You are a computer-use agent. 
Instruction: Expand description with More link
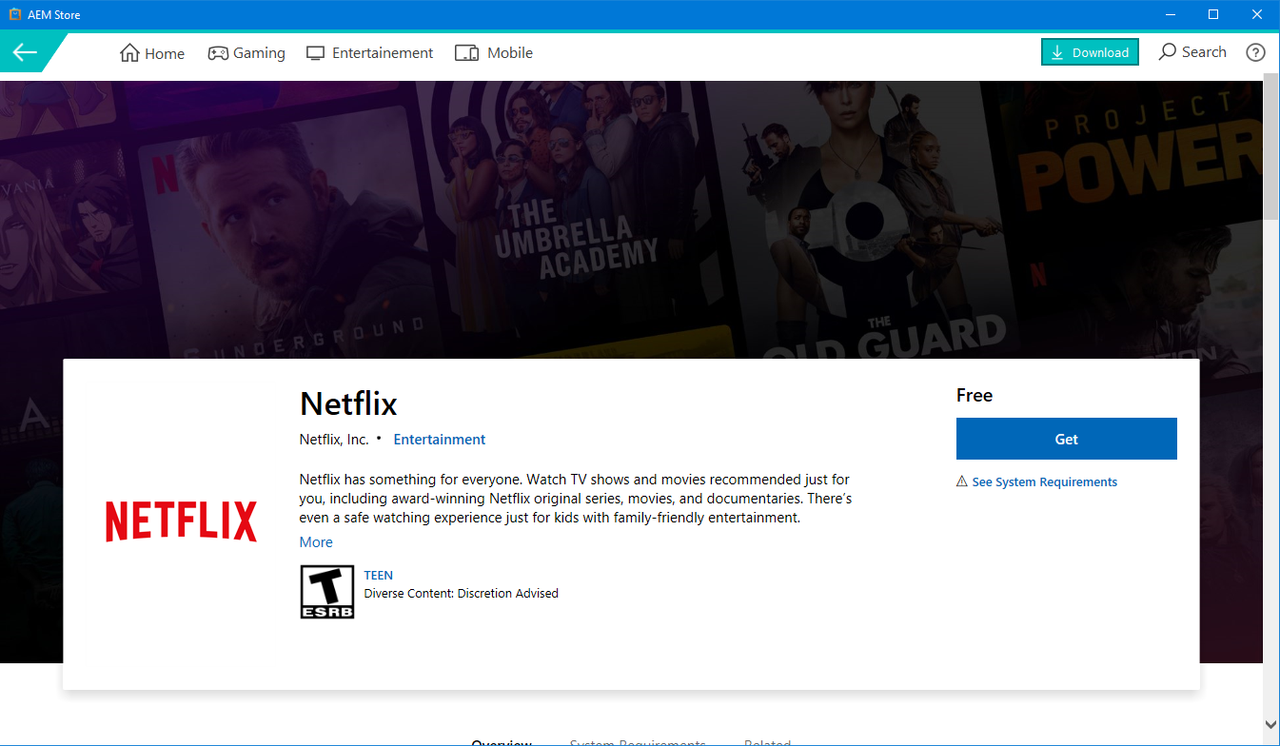(316, 542)
